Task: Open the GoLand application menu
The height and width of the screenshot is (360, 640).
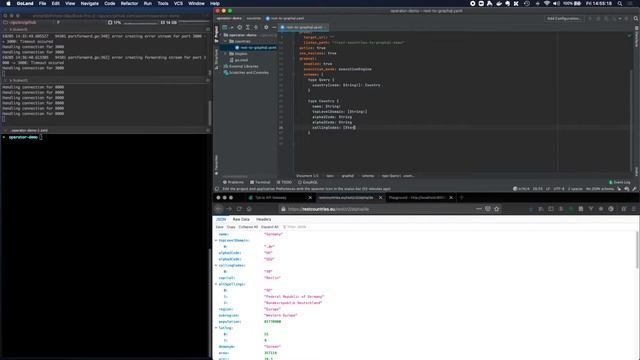Action: point(25,3)
